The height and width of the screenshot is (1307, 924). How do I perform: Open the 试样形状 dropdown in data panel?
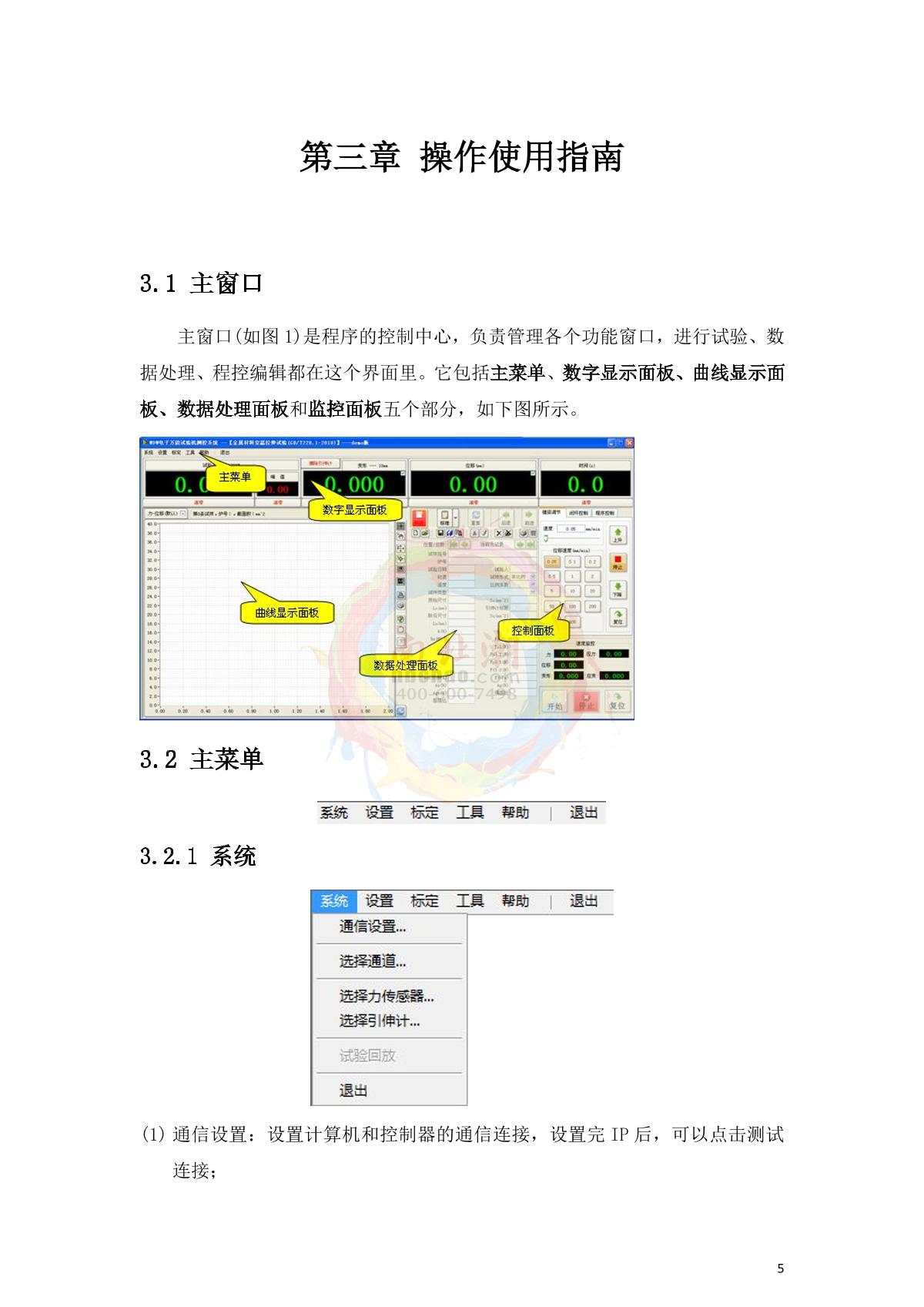click(x=534, y=576)
